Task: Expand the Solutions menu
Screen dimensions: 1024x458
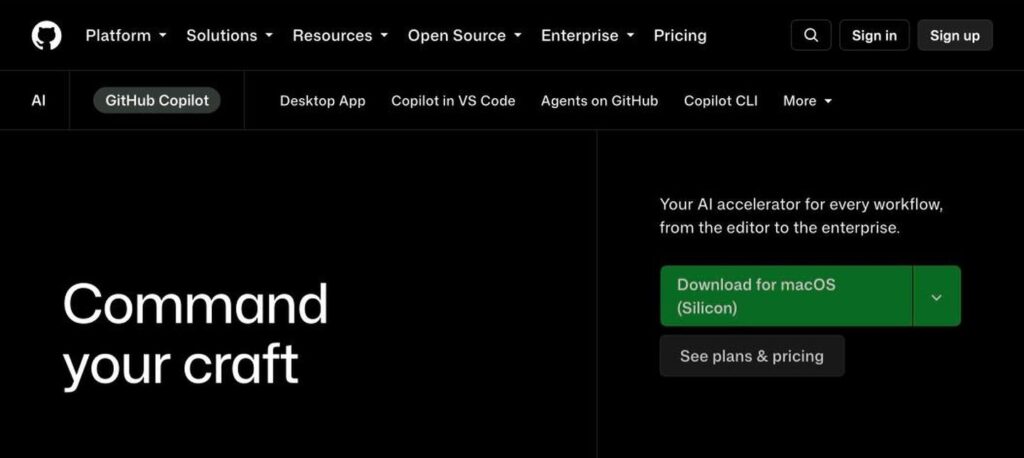Action: point(229,35)
